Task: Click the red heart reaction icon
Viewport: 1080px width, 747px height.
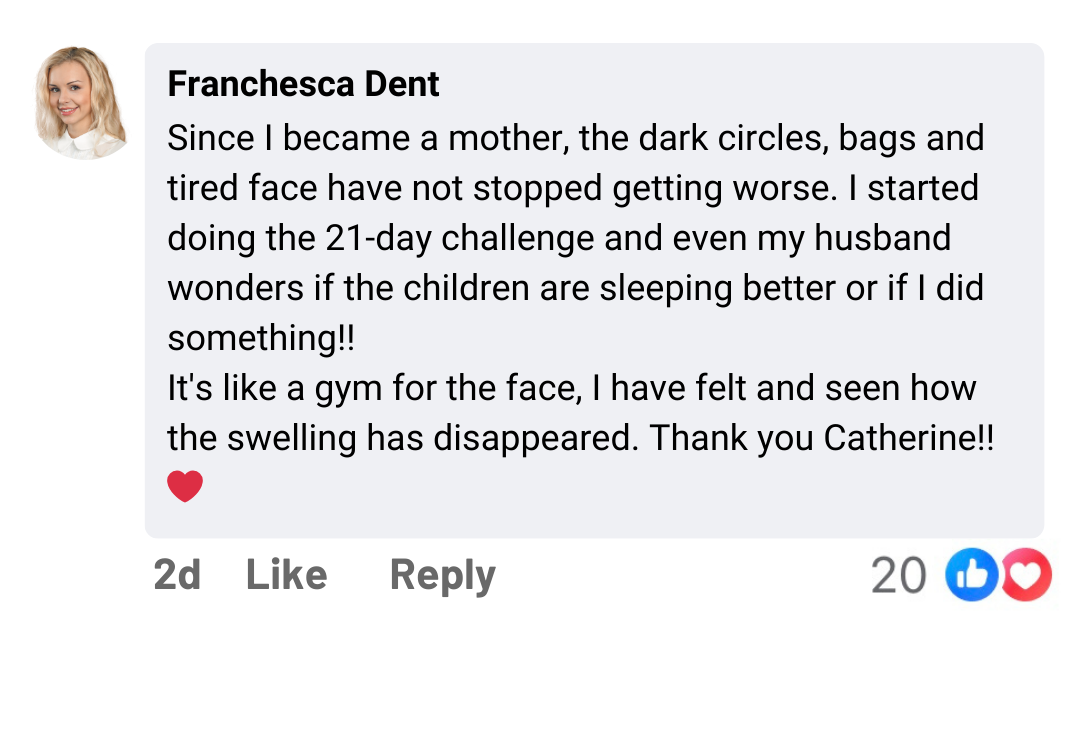Action: click(1026, 575)
